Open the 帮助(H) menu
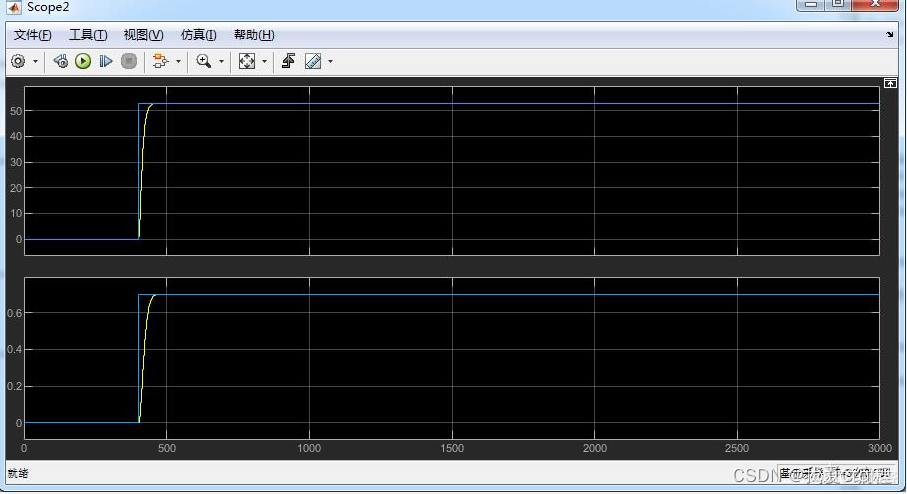Screen dimensions: 907x494 pos(254,35)
